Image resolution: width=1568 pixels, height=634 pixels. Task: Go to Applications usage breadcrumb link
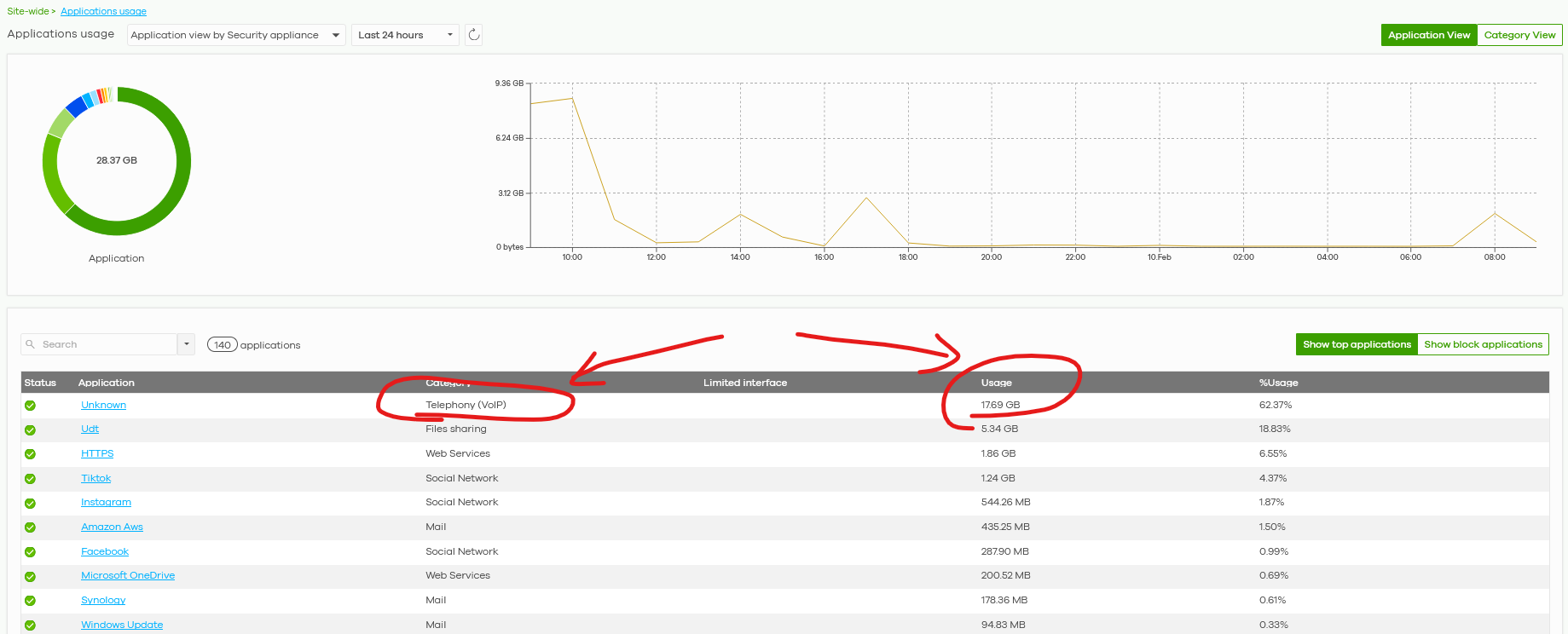[103, 11]
